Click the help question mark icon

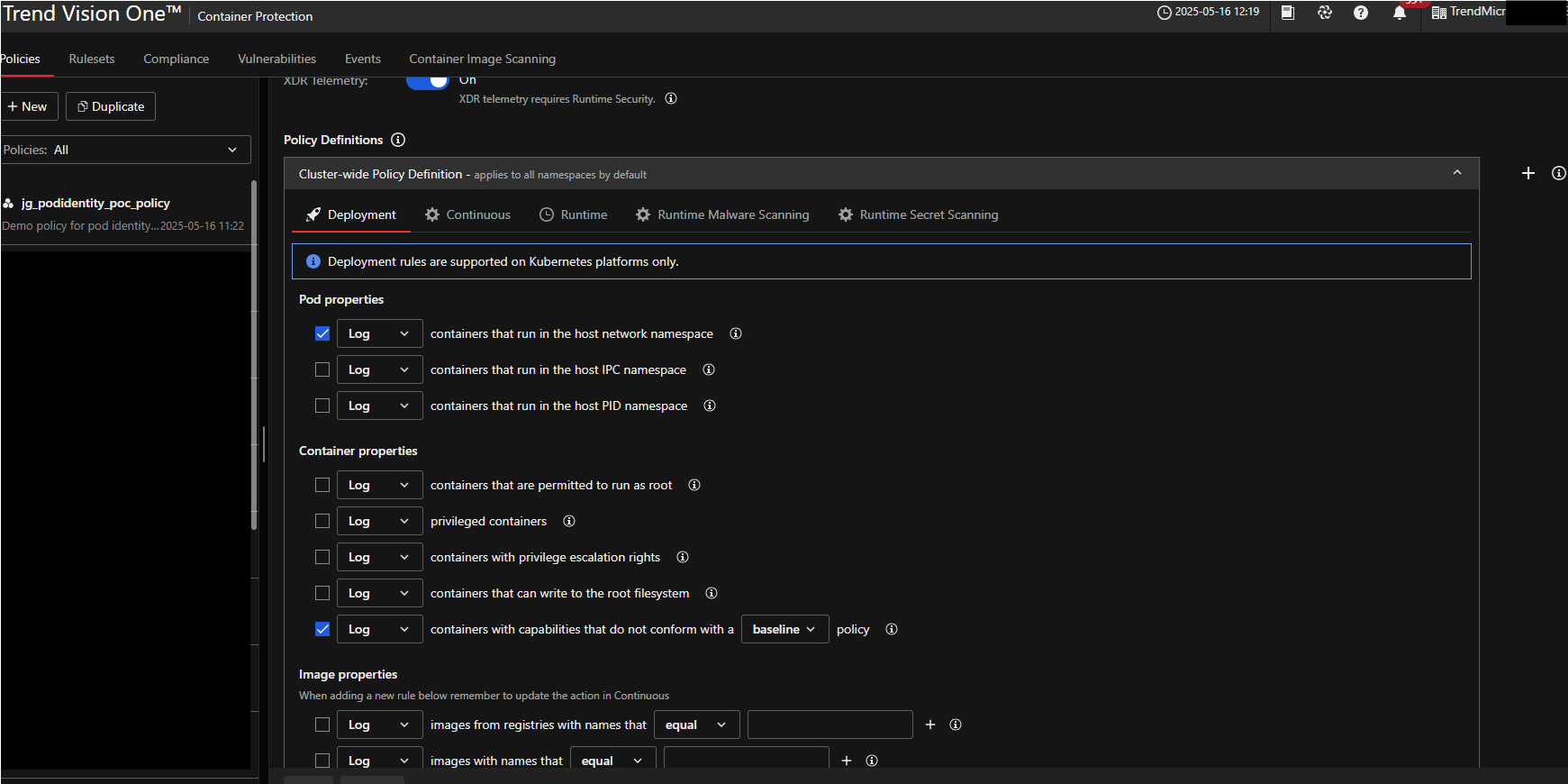click(1360, 13)
